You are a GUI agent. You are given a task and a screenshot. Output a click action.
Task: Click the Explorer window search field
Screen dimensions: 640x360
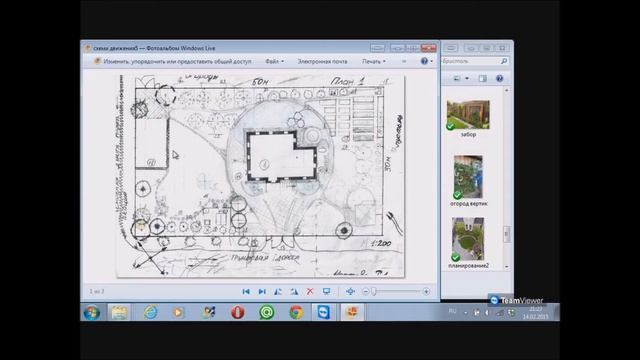pos(471,61)
